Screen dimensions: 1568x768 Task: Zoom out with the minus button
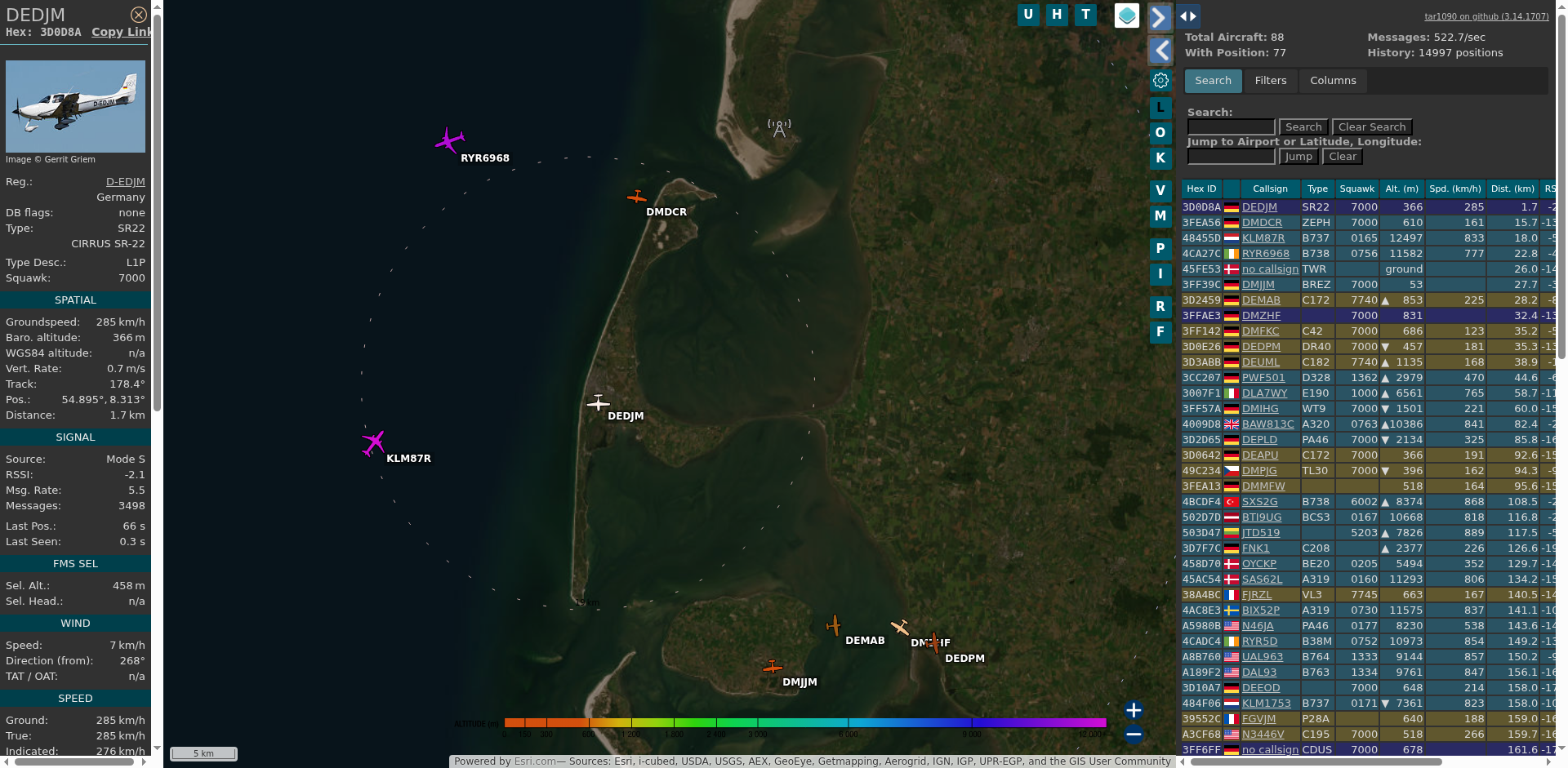click(x=1134, y=735)
